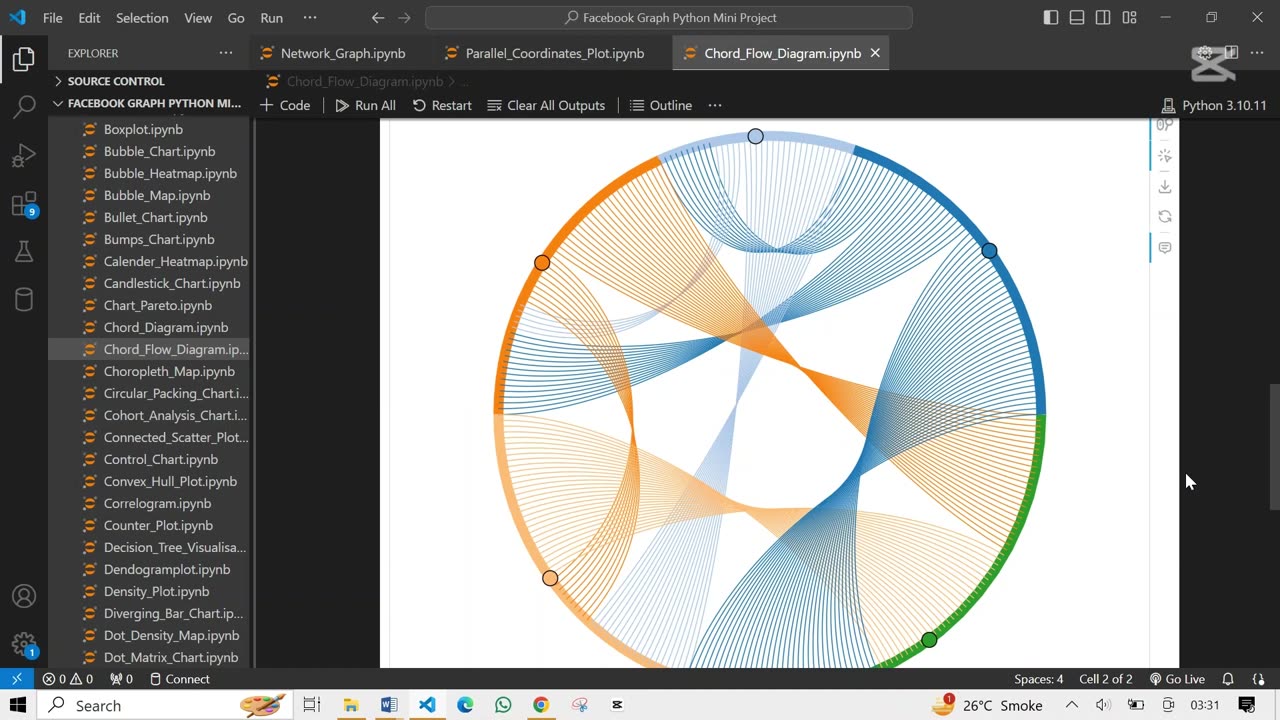Screen dimensions: 1280x720
Task: Toggle the primary side bar layout icon
Action: (x=1051, y=18)
